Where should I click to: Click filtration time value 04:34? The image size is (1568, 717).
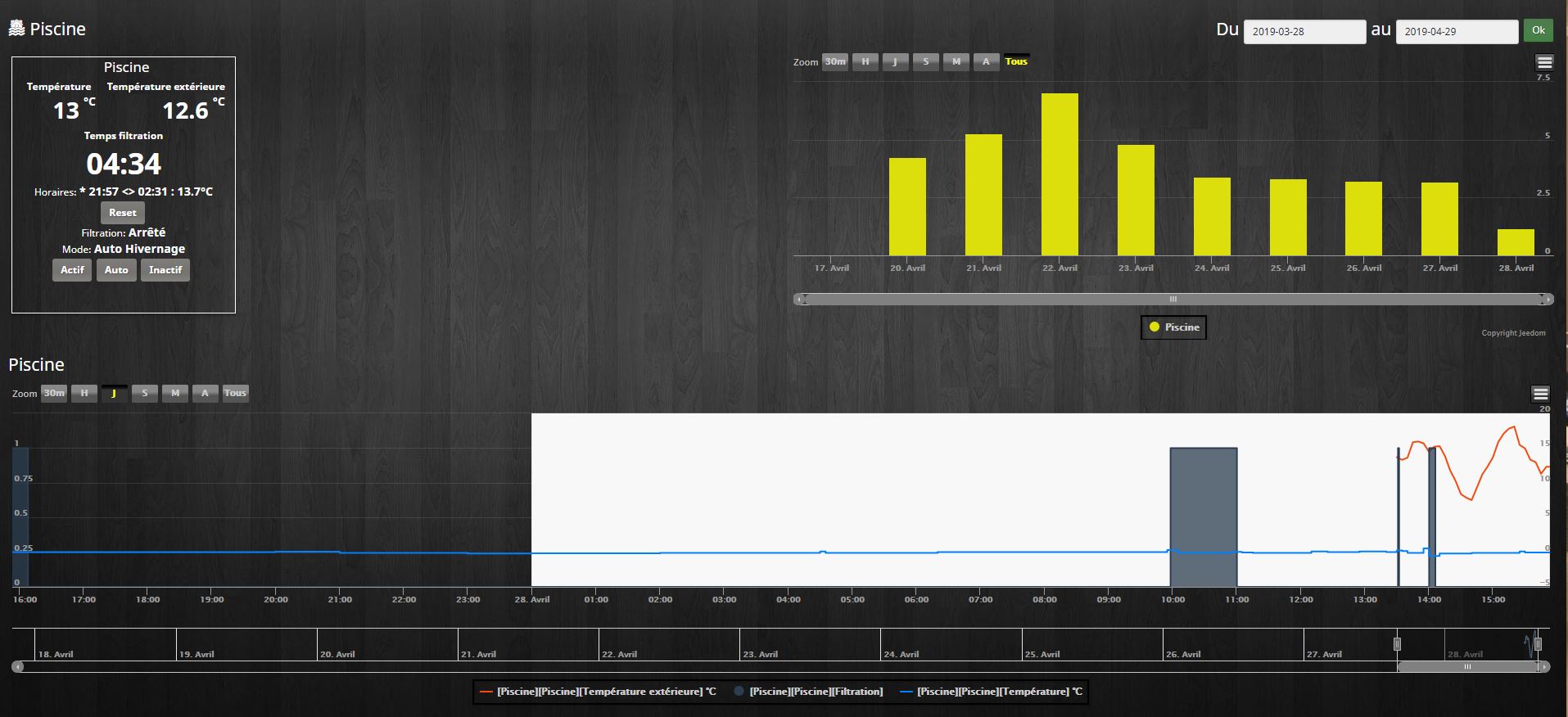click(x=124, y=165)
